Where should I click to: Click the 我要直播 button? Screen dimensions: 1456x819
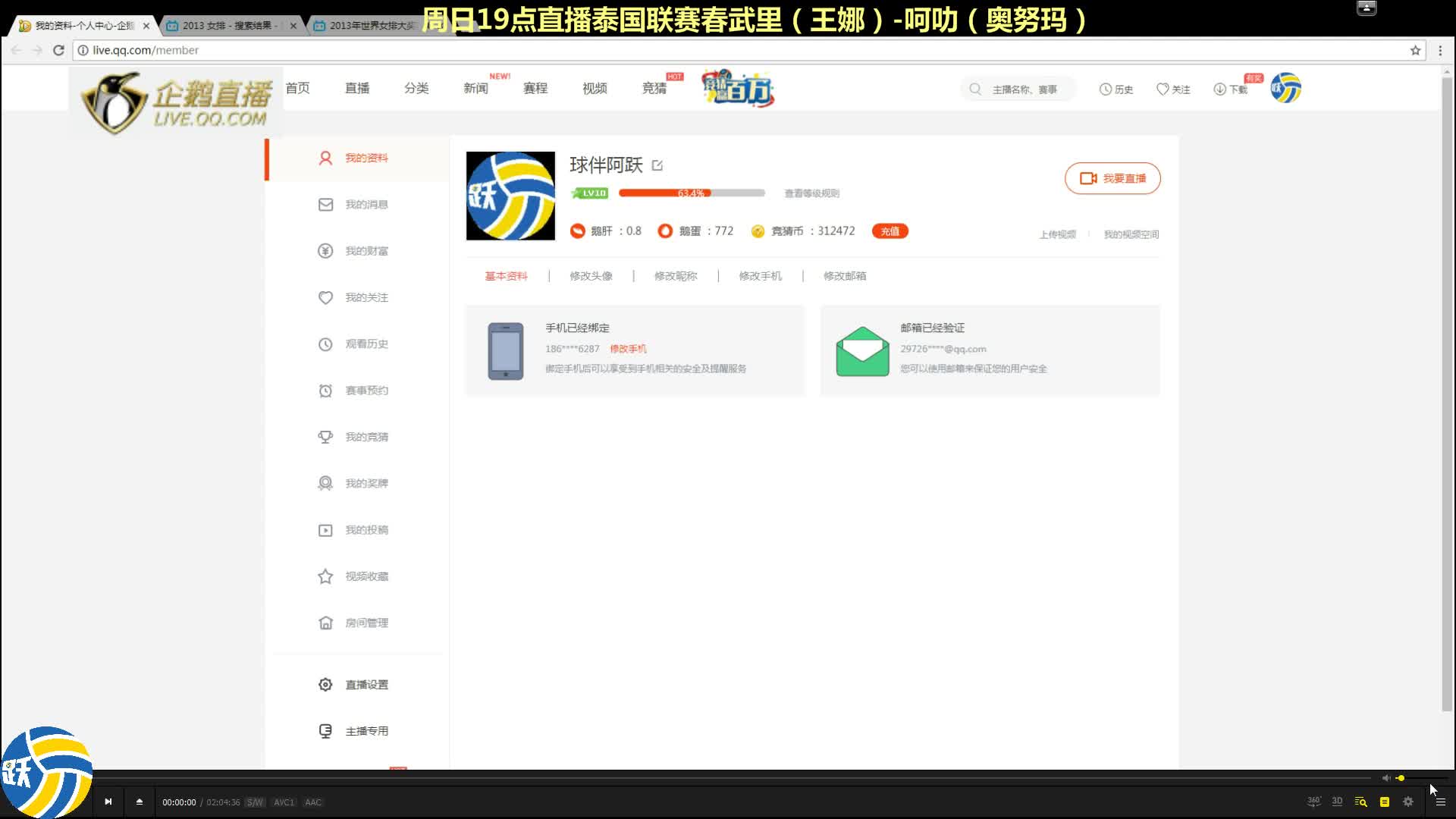click(x=1112, y=178)
